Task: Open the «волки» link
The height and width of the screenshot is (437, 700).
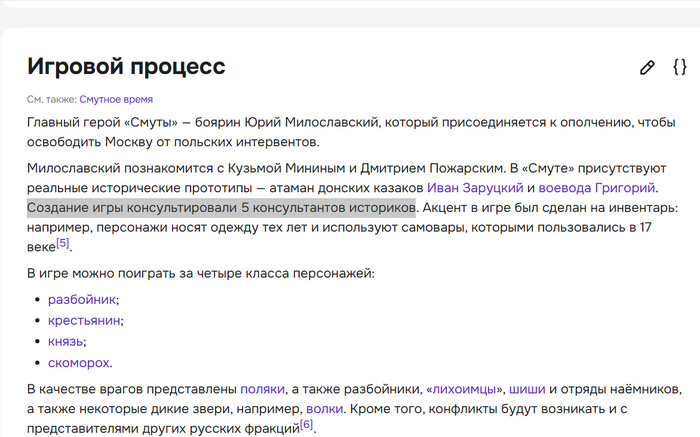Action: [x=325, y=409]
